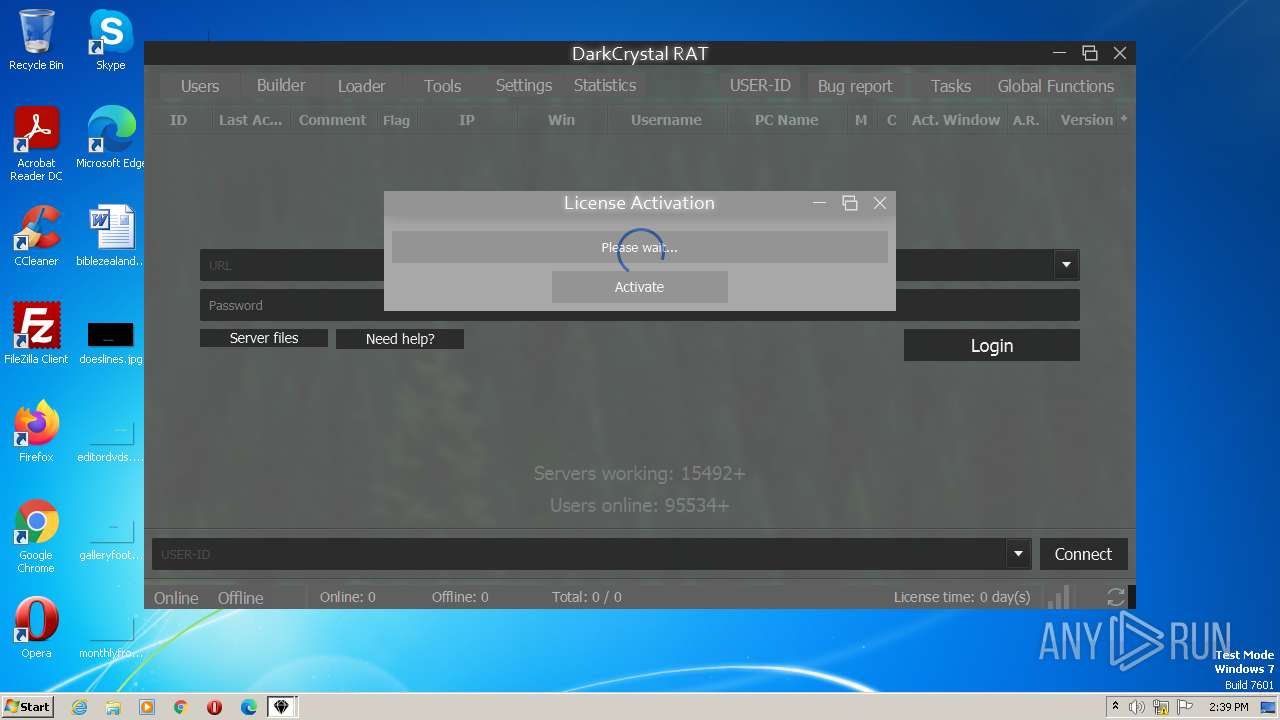Click the signal strength bars icon

point(1057,597)
